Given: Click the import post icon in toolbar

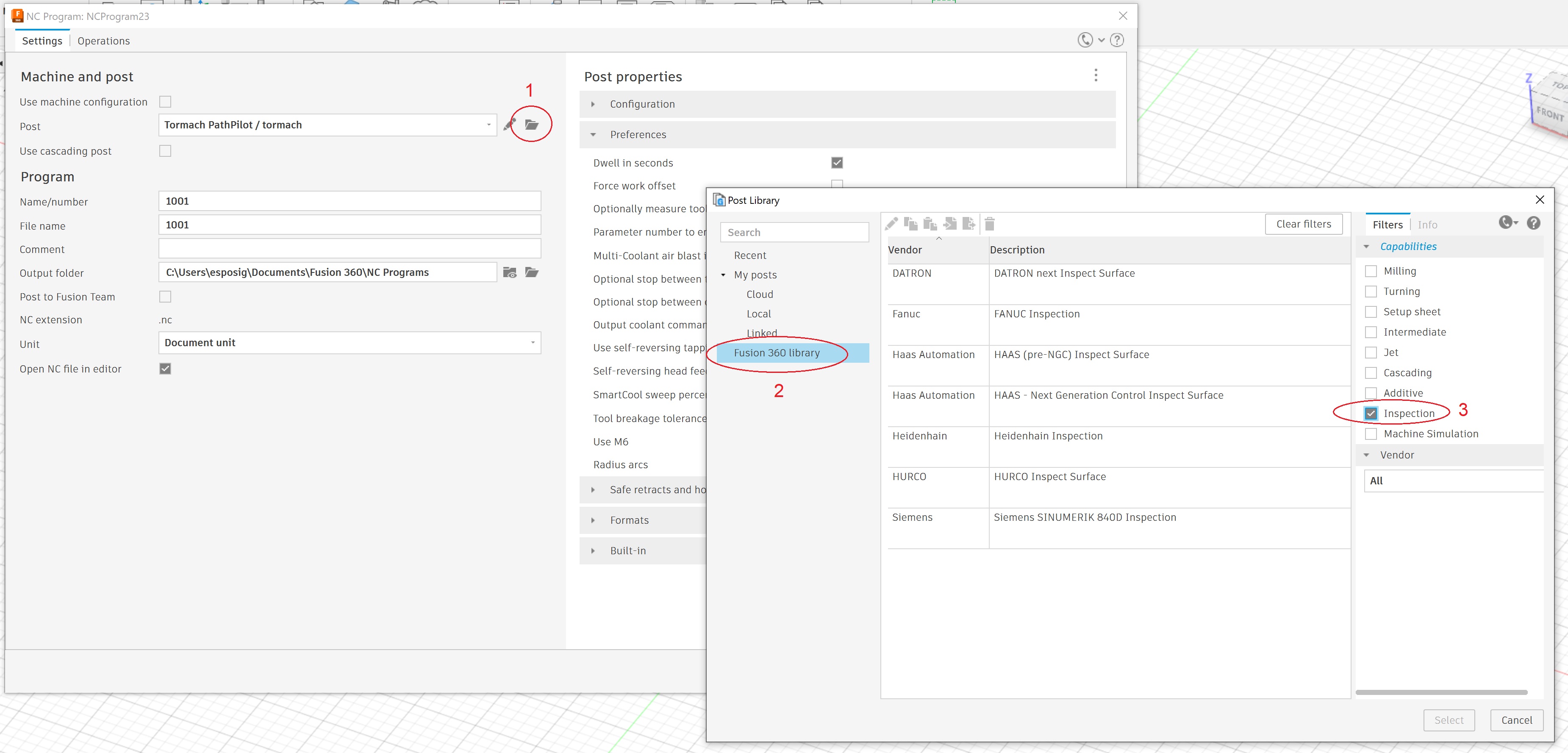Looking at the screenshot, I should [949, 224].
